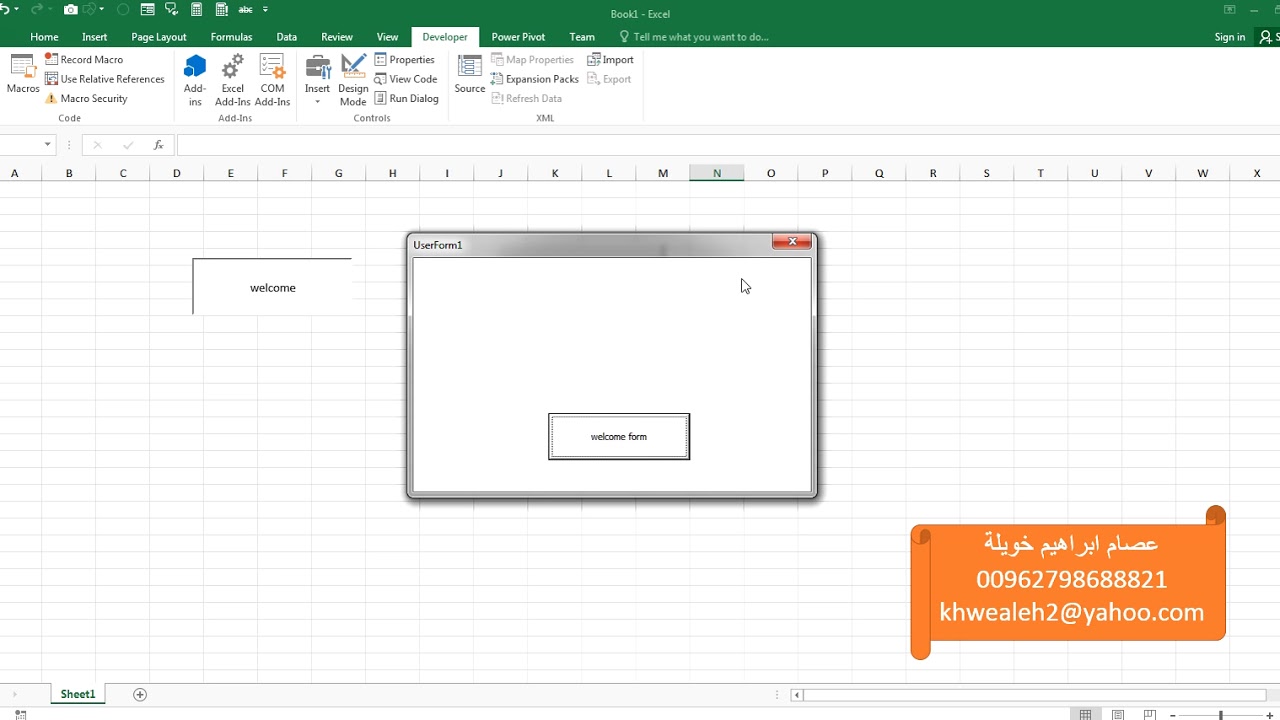
Task: Expand the Name Box dropdown
Action: pos(47,145)
